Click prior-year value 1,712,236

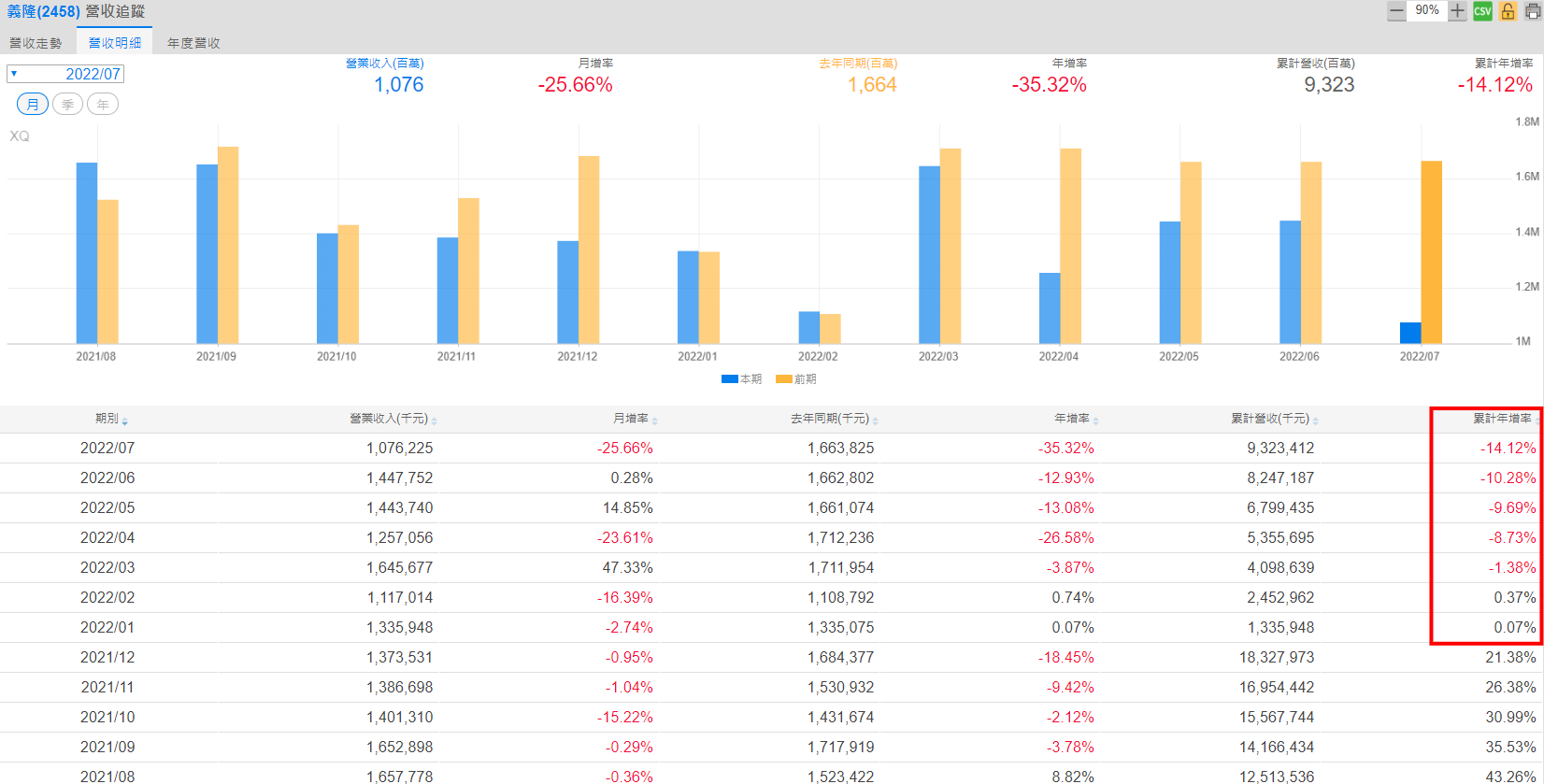pyautogui.click(x=841, y=537)
